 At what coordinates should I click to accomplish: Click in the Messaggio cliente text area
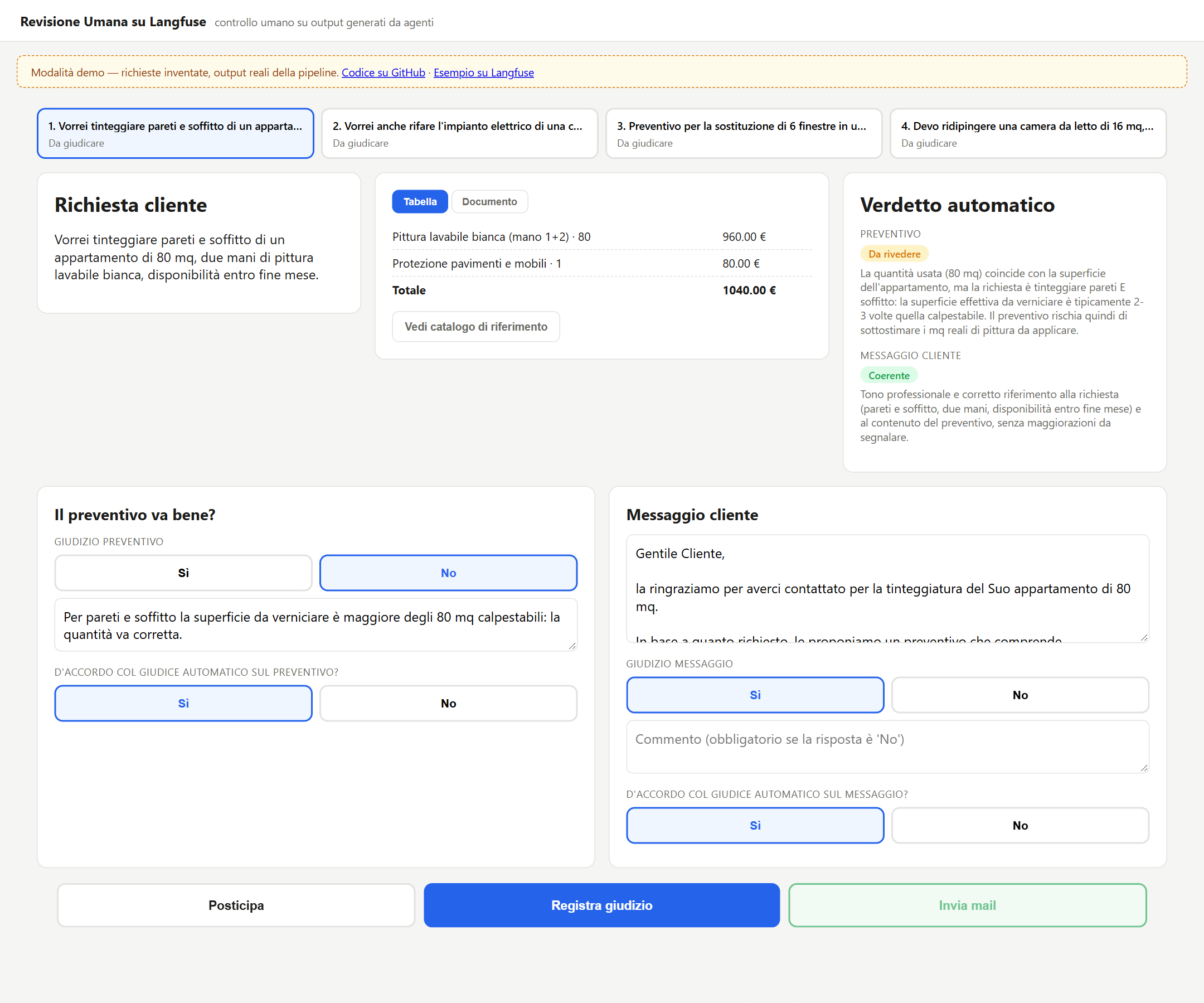point(887,588)
